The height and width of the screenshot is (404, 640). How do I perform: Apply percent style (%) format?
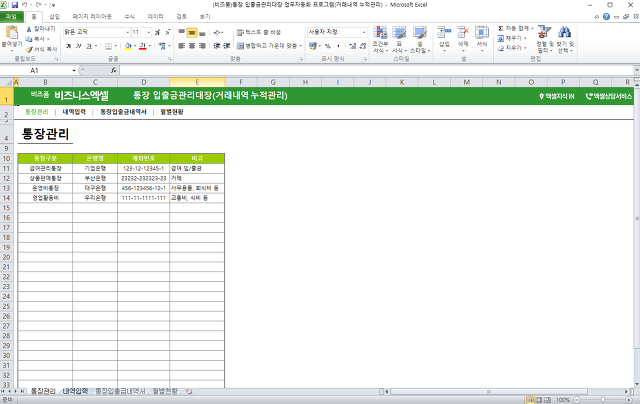point(327,46)
